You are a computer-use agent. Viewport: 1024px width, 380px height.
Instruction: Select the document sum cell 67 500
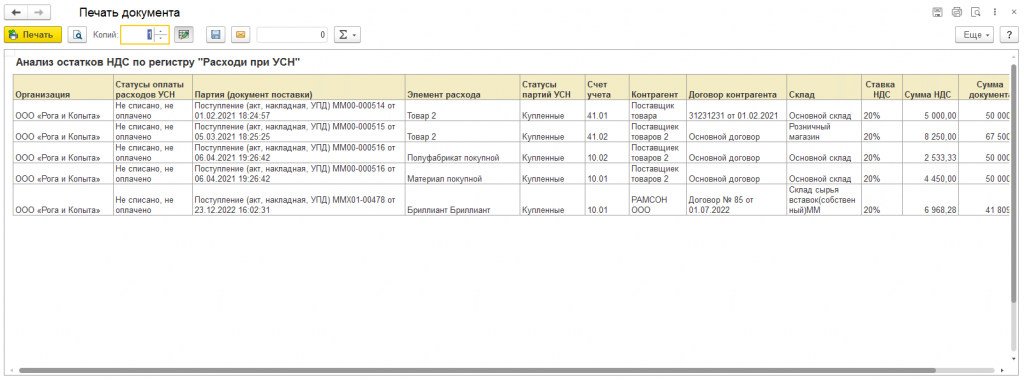coord(985,131)
